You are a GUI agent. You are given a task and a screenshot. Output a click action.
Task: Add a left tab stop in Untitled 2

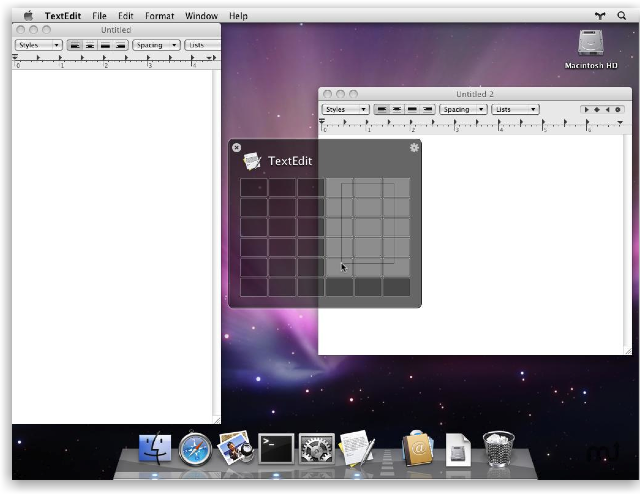tap(587, 109)
